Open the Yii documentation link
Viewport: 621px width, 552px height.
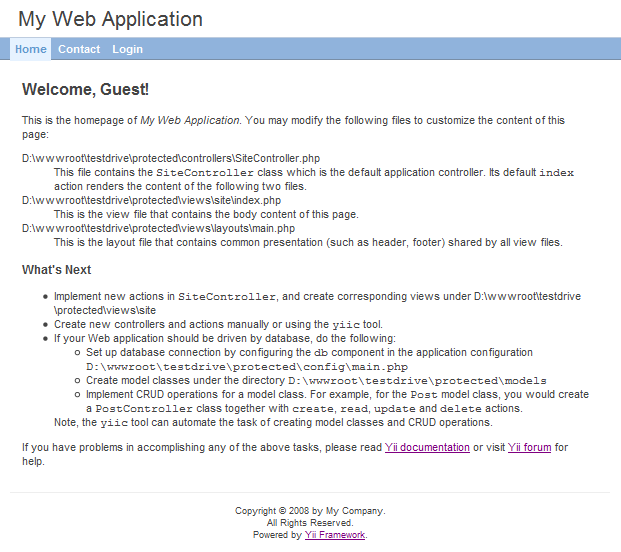pos(427,447)
